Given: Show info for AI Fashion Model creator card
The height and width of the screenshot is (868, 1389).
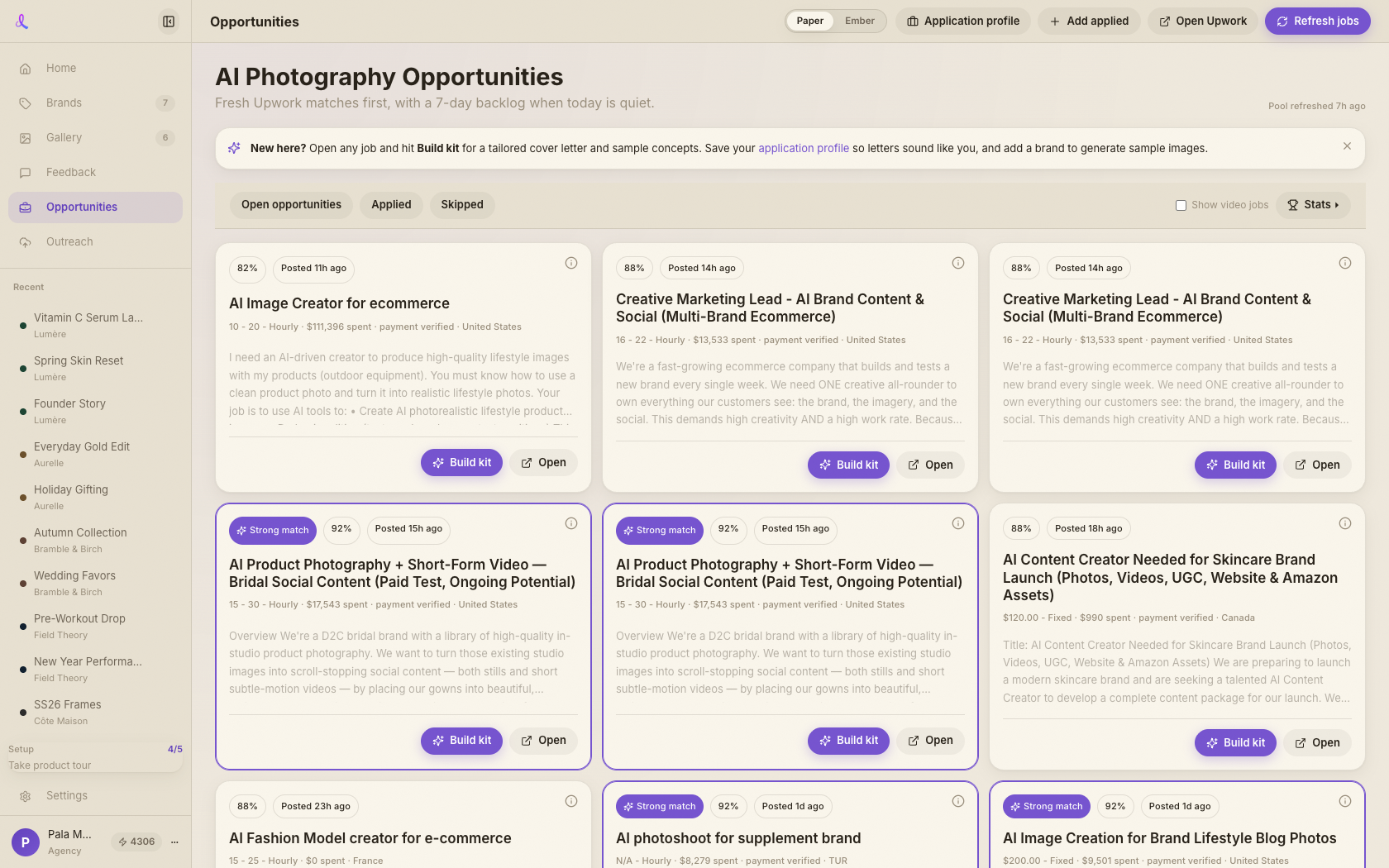Looking at the screenshot, I should tap(571, 801).
